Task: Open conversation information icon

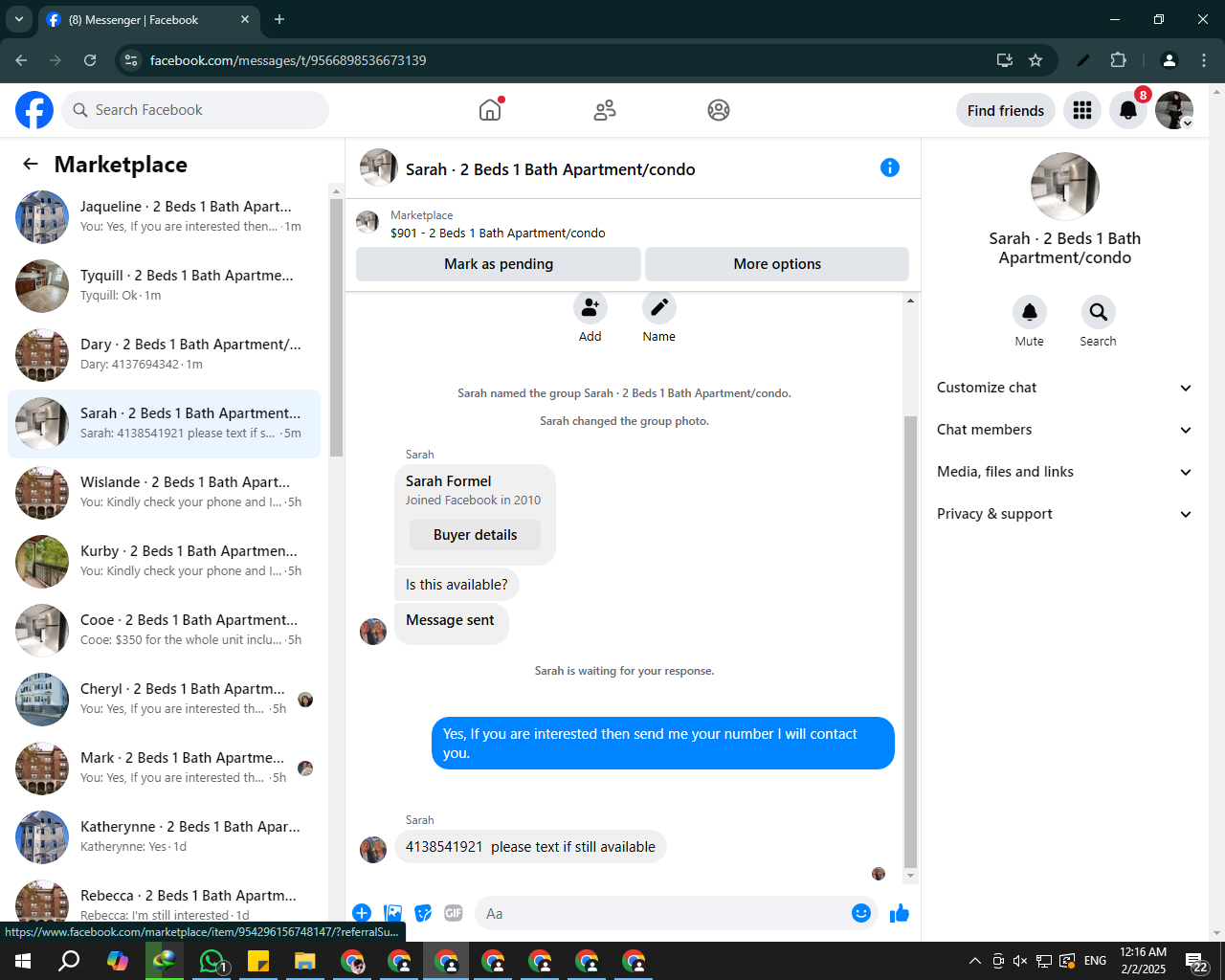Action: [x=890, y=167]
